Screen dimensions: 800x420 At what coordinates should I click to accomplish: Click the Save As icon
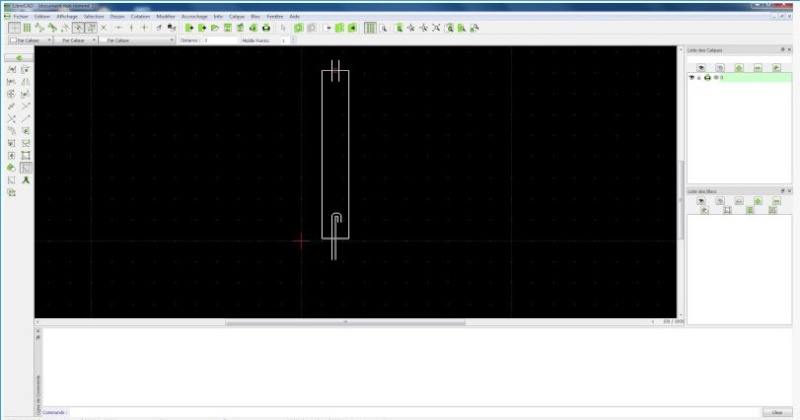240,28
